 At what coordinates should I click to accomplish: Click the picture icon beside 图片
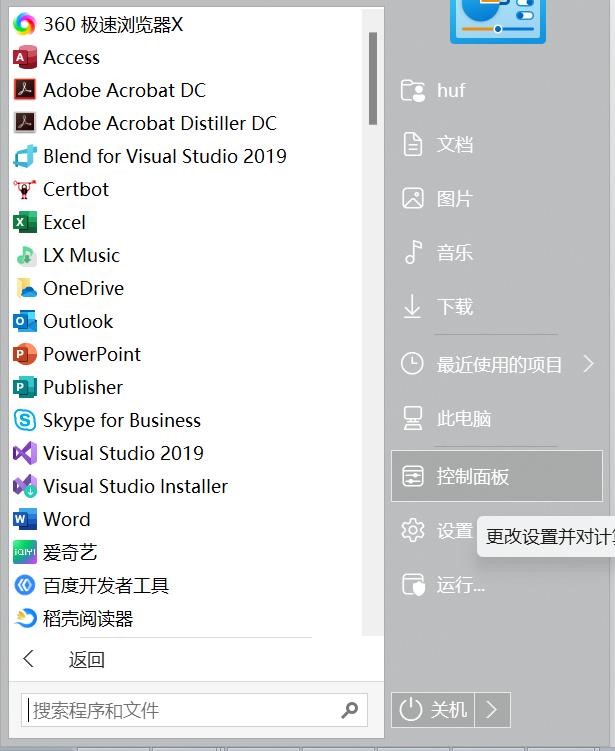pyautogui.click(x=412, y=198)
